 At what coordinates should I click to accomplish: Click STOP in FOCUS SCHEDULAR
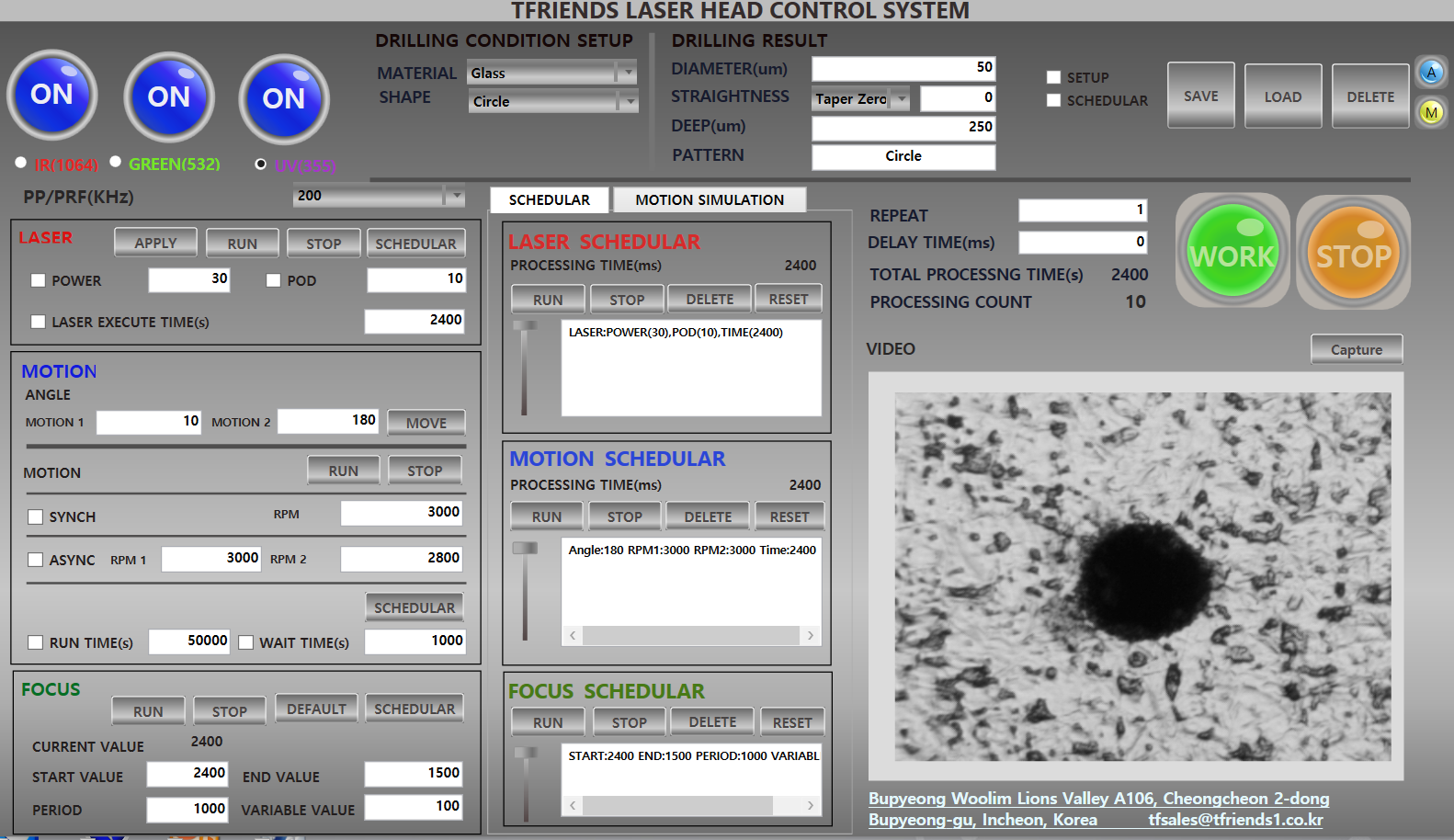coord(630,722)
